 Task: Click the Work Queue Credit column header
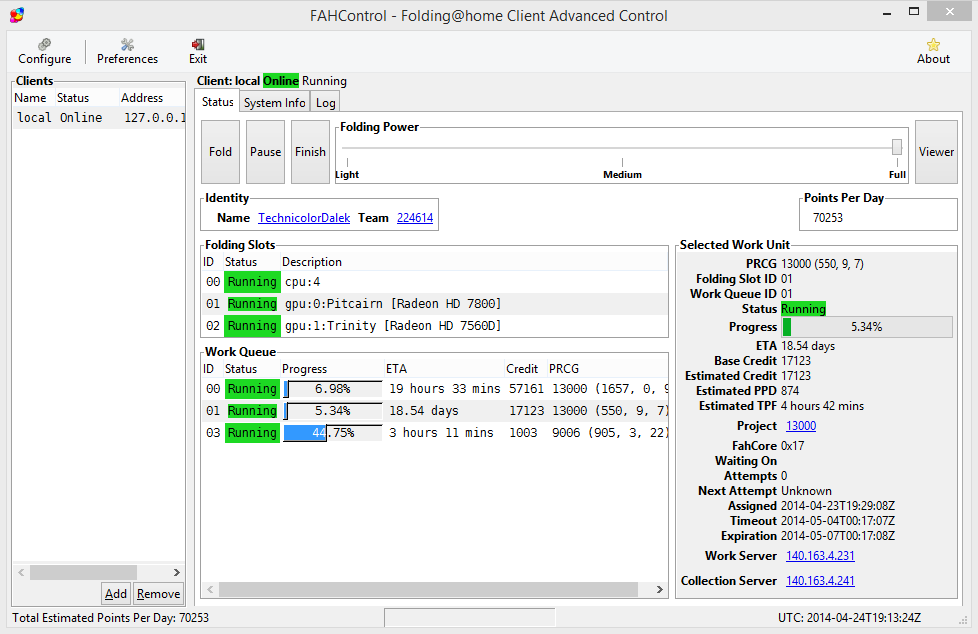(x=525, y=369)
